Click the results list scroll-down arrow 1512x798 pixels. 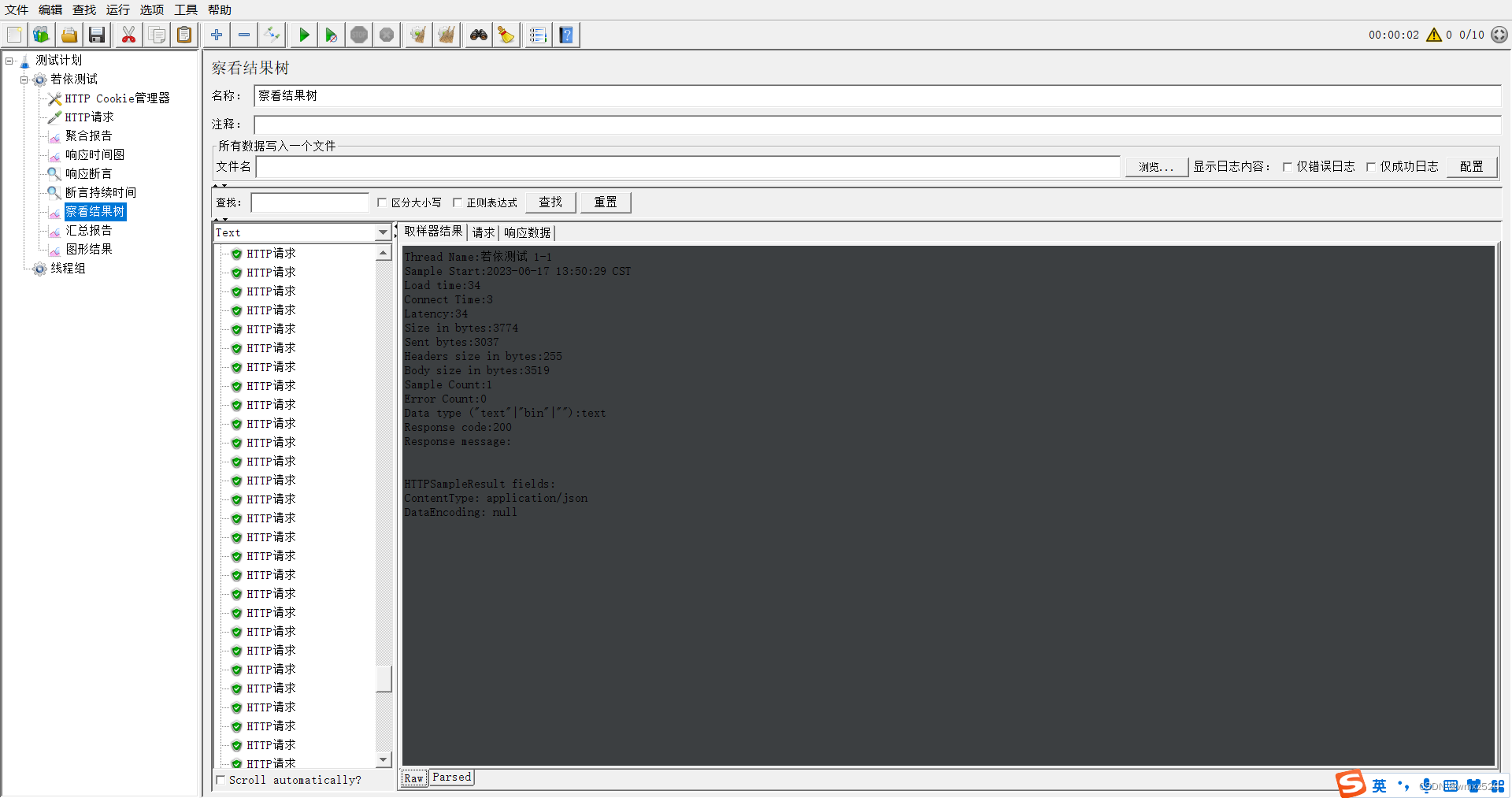pyautogui.click(x=384, y=760)
